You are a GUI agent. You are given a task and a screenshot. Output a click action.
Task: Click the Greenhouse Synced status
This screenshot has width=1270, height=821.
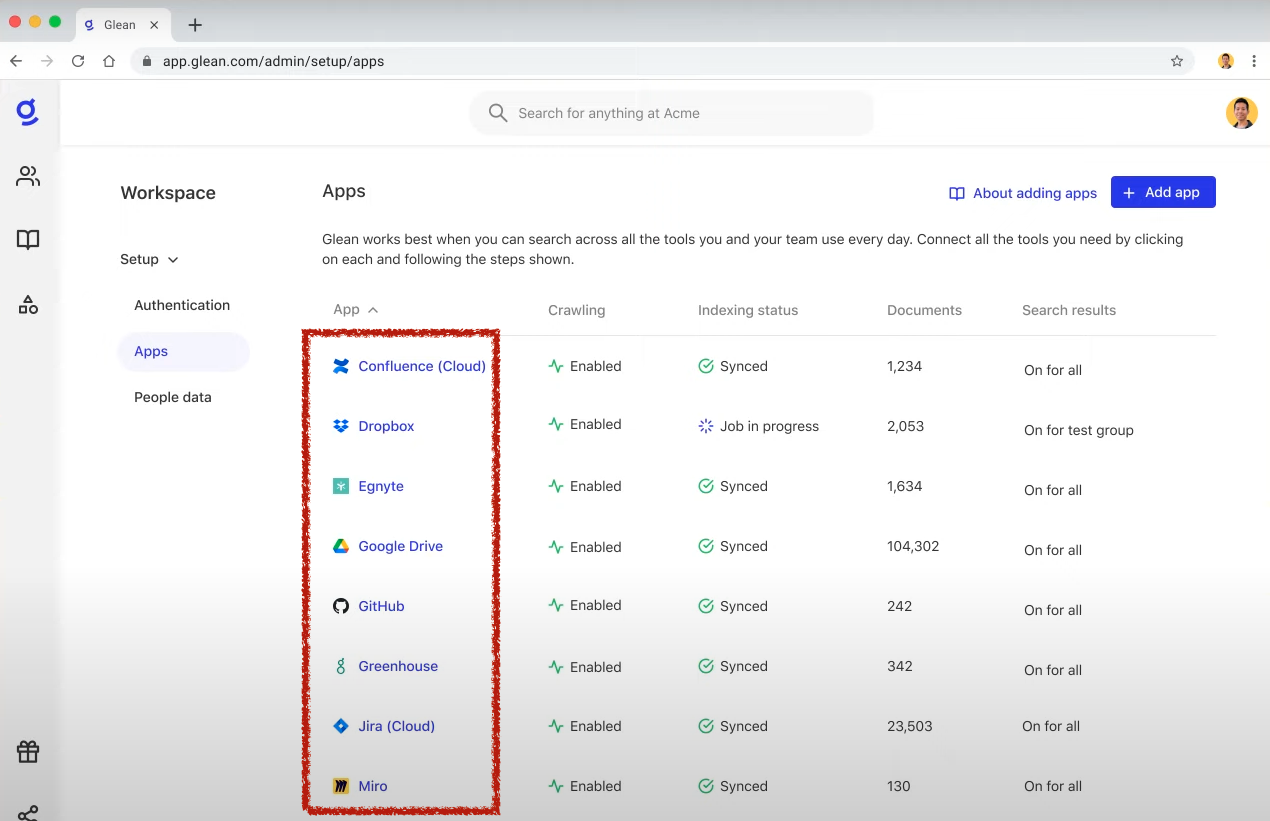(x=744, y=666)
